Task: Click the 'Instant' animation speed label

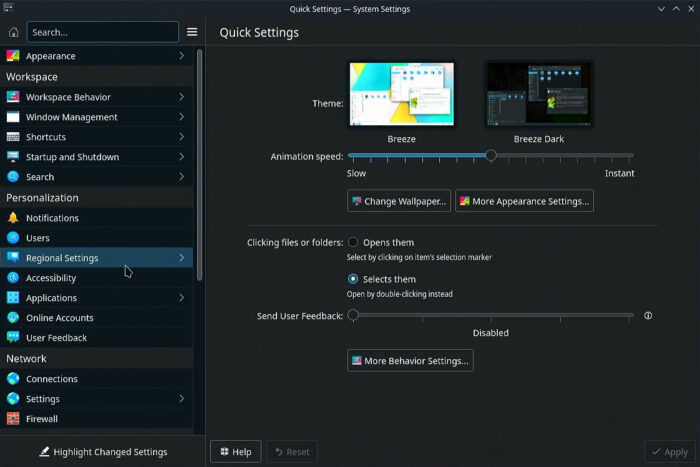Action: [619, 173]
